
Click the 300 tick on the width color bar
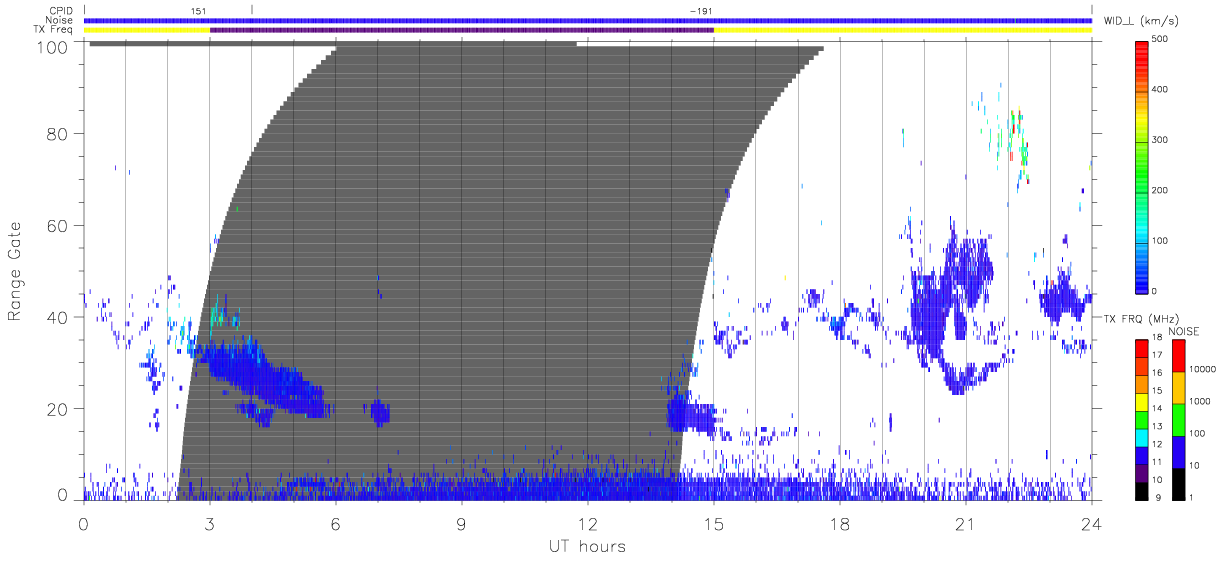(x=1161, y=140)
